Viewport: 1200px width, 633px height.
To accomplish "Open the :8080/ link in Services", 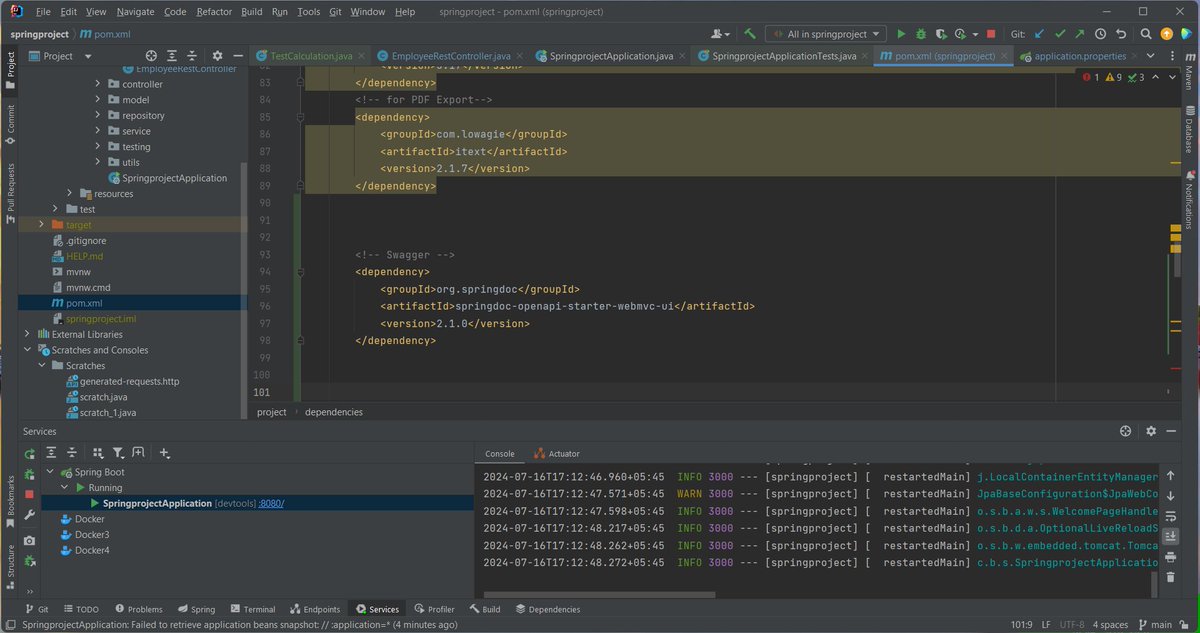I will coord(271,503).
